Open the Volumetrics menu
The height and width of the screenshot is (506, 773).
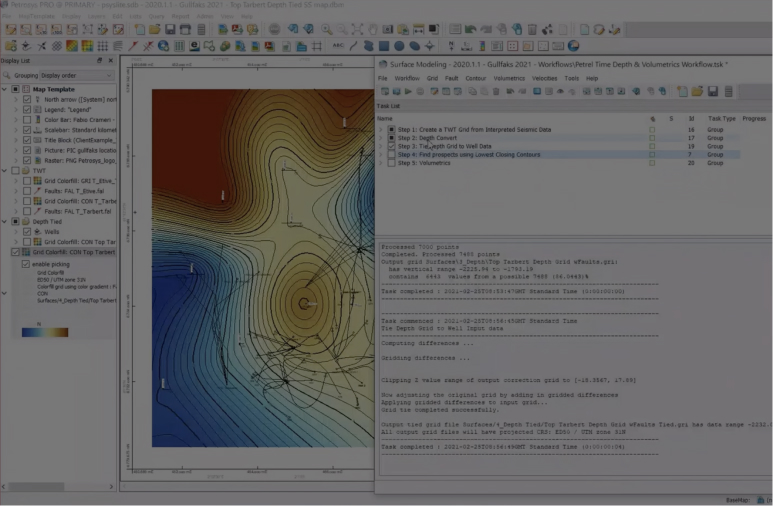point(508,78)
